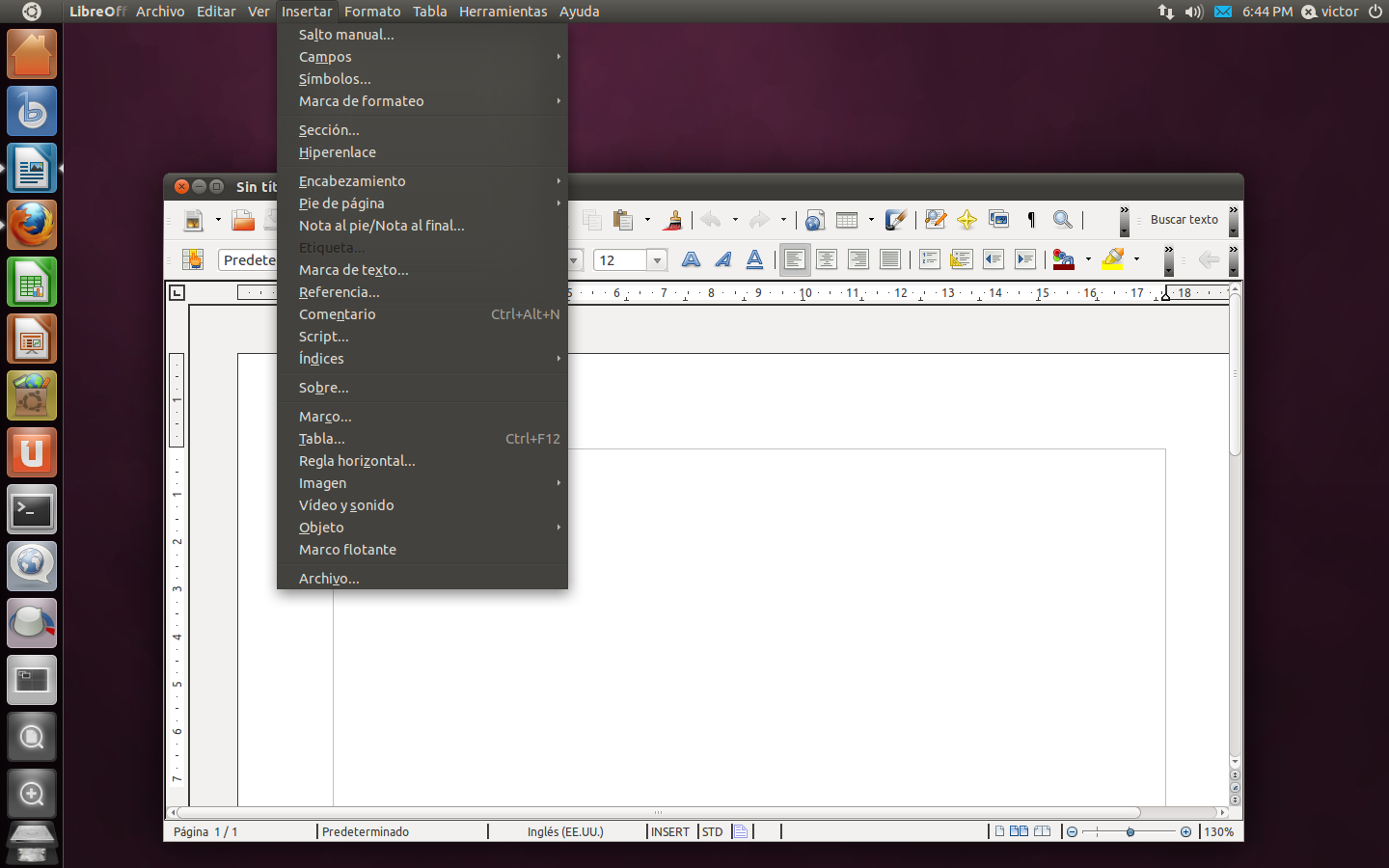Image resolution: width=1389 pixels, height=868 pixels.
Task: Open Styles and Formatting icon
Action: click(193, 259)
